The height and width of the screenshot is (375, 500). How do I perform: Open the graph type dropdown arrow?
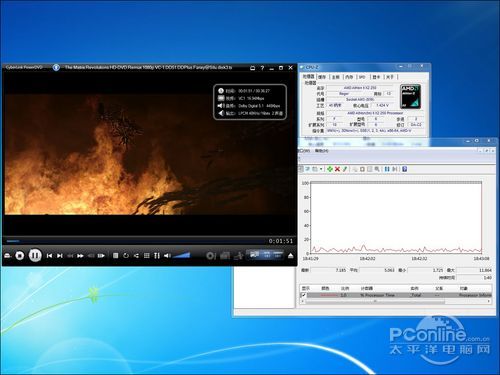[321, 169]
